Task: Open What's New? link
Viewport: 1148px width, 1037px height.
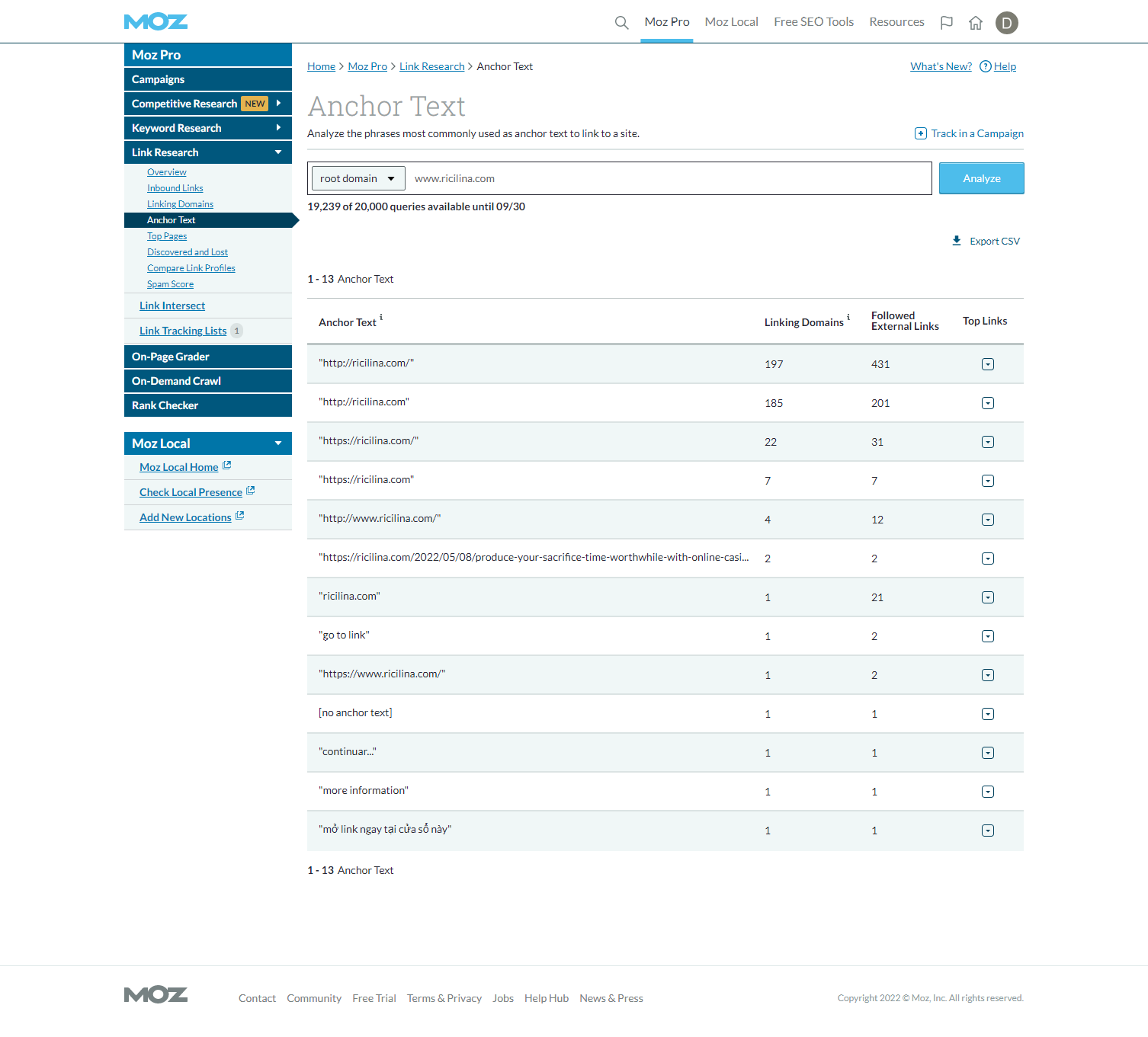Action: point(941,66)
